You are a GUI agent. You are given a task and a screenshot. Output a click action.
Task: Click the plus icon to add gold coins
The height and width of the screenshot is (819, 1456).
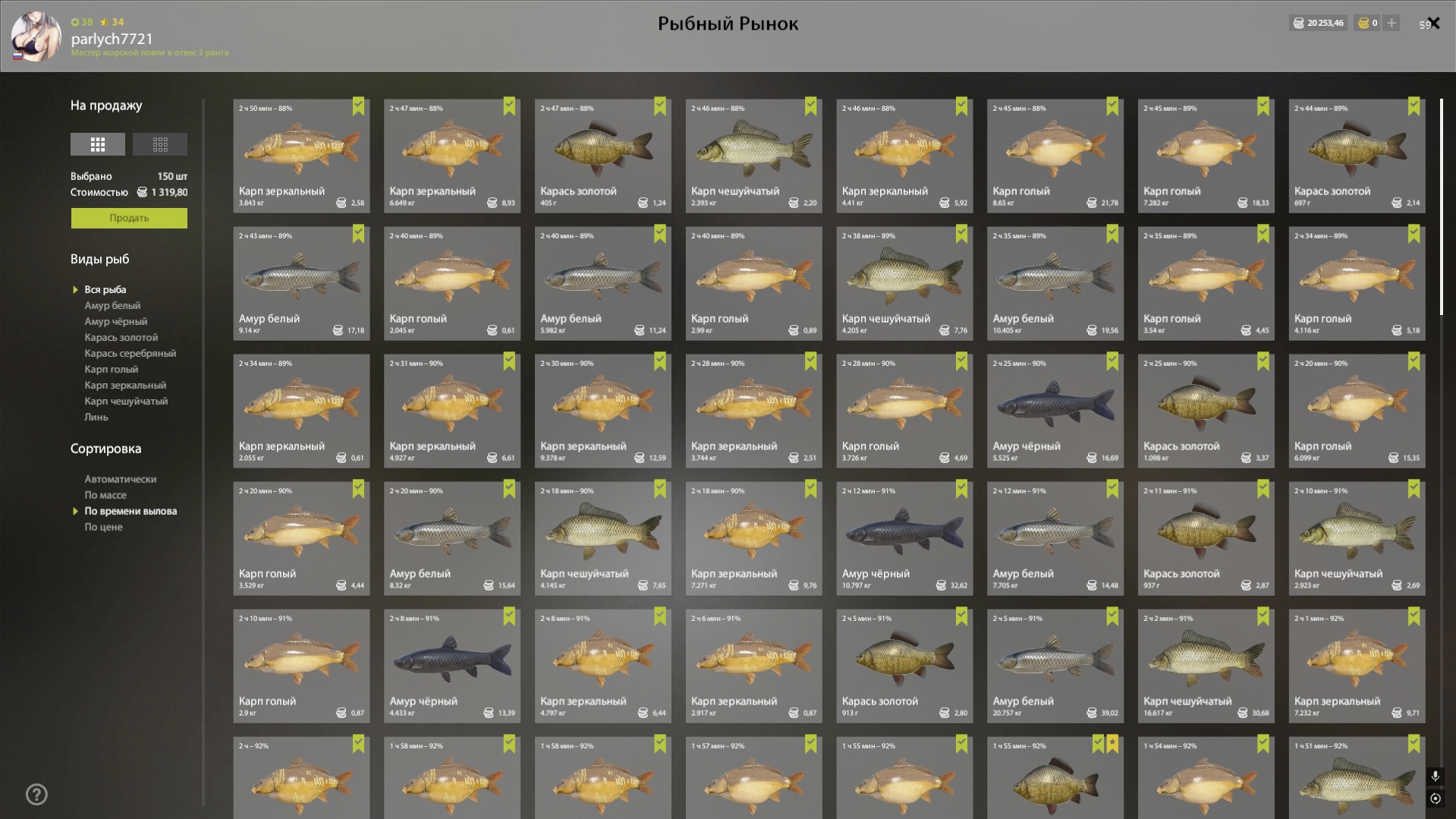coord(1392,24)
